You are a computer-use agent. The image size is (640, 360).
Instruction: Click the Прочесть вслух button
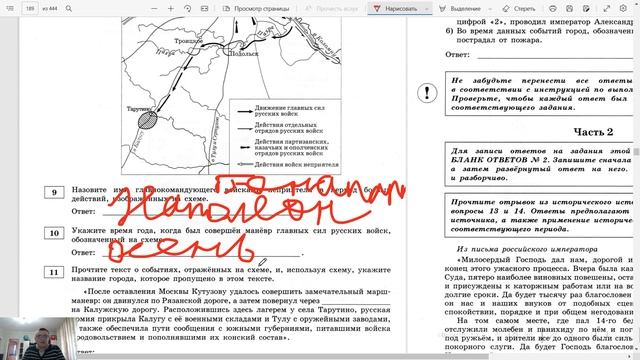click(x=331, y=8)
